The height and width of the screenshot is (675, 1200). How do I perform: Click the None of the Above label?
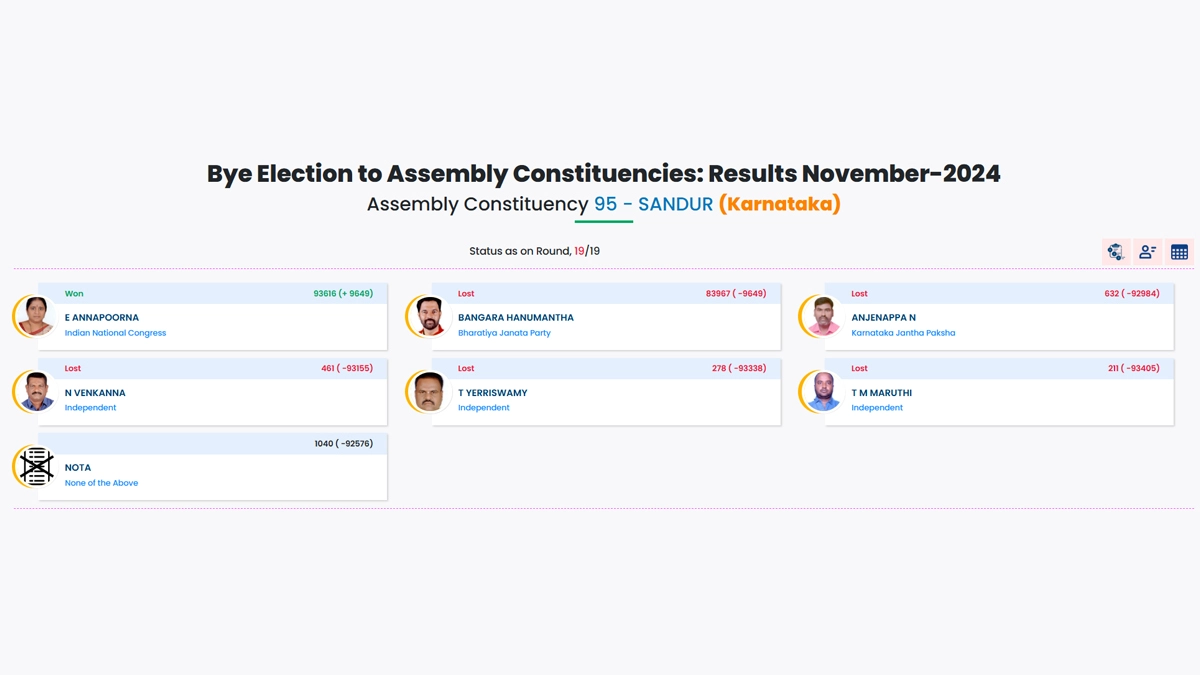click(101, 483)
